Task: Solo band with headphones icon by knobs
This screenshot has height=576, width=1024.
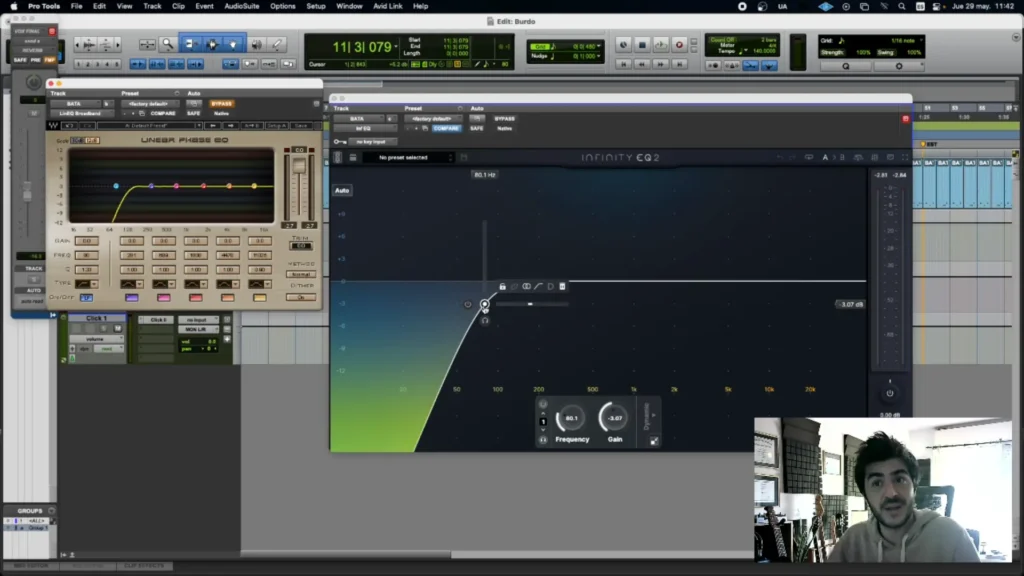Action: pos(543,440)
